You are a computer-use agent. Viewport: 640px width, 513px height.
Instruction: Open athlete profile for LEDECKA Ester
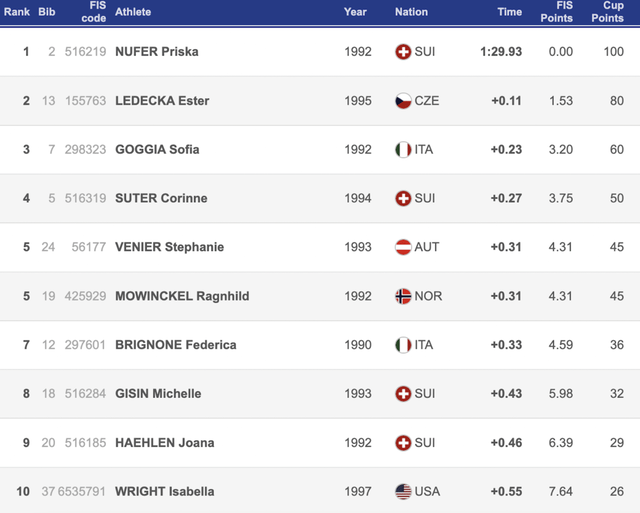pos(162,101)
